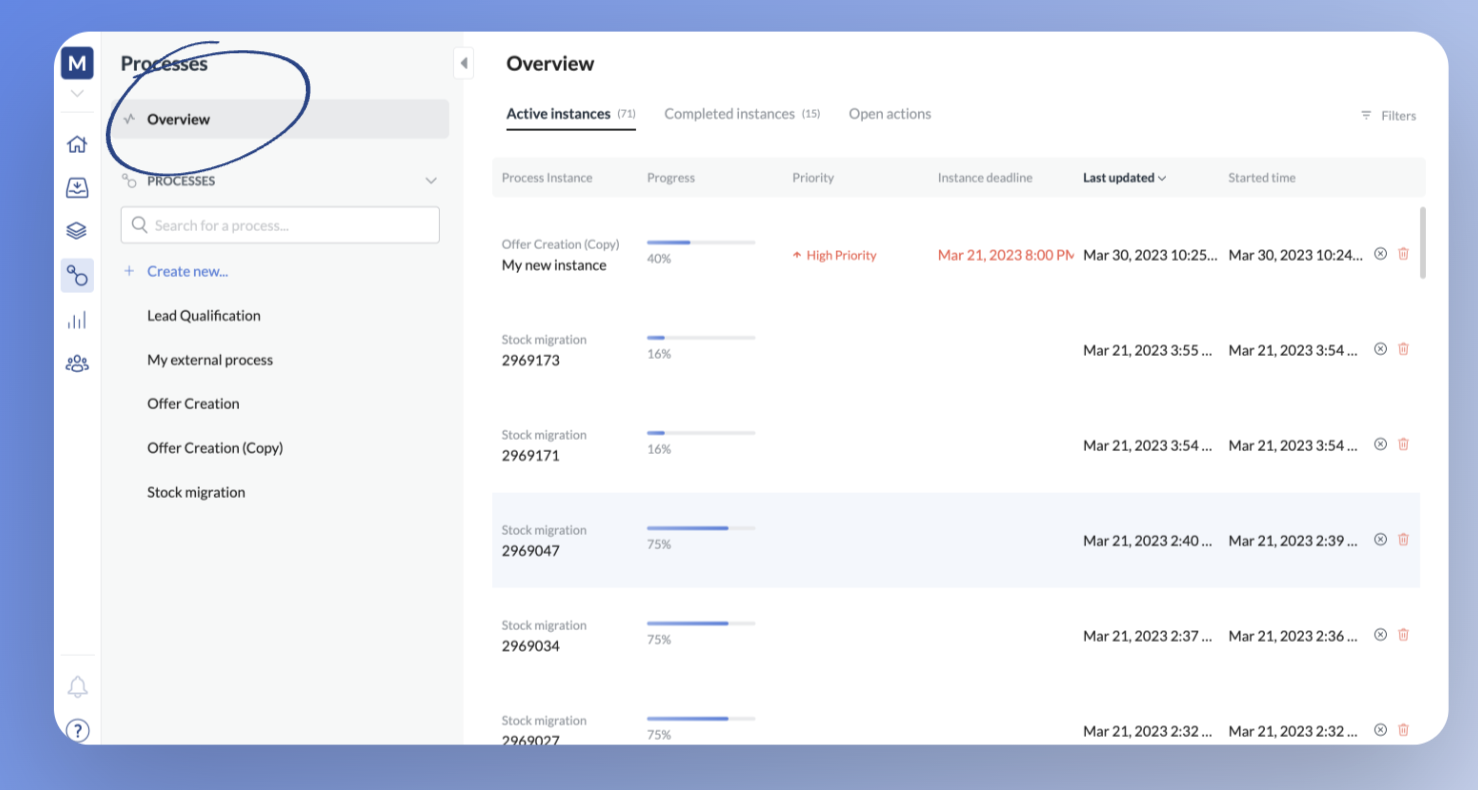Image resolution: width=1478 pixels, height=790 pixels.
Task: Click the Processes flow icon in sidebar
Action: point(77,275)
